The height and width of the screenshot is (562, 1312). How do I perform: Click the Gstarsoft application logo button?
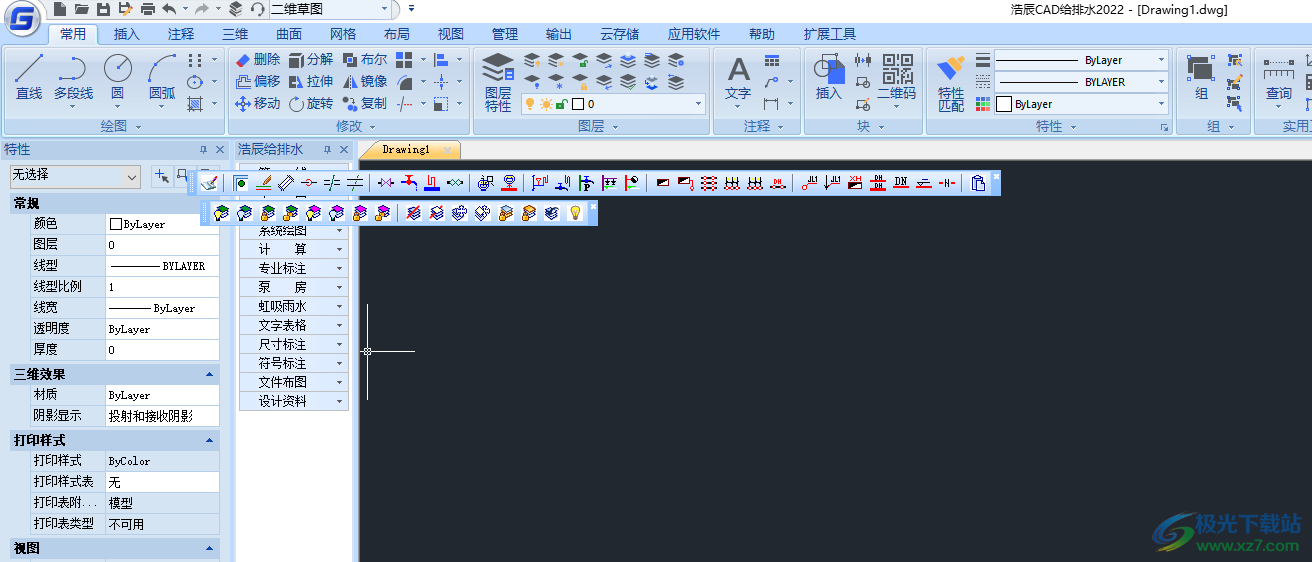click(x=21, y=17)
